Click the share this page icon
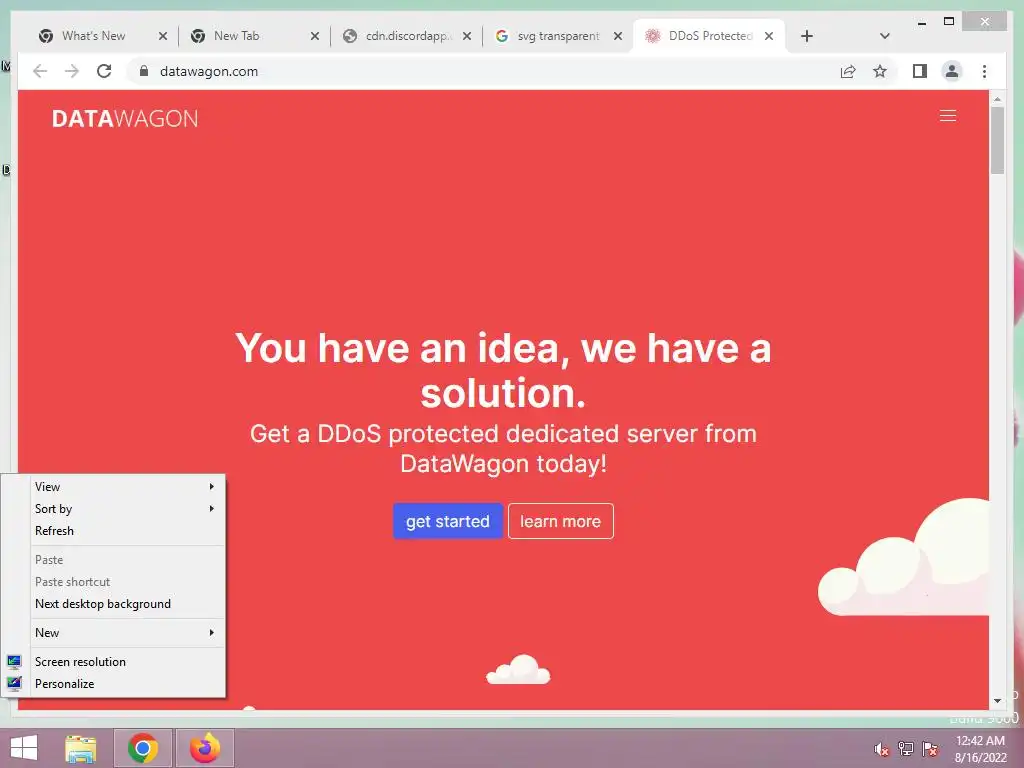 coord(848,71)
